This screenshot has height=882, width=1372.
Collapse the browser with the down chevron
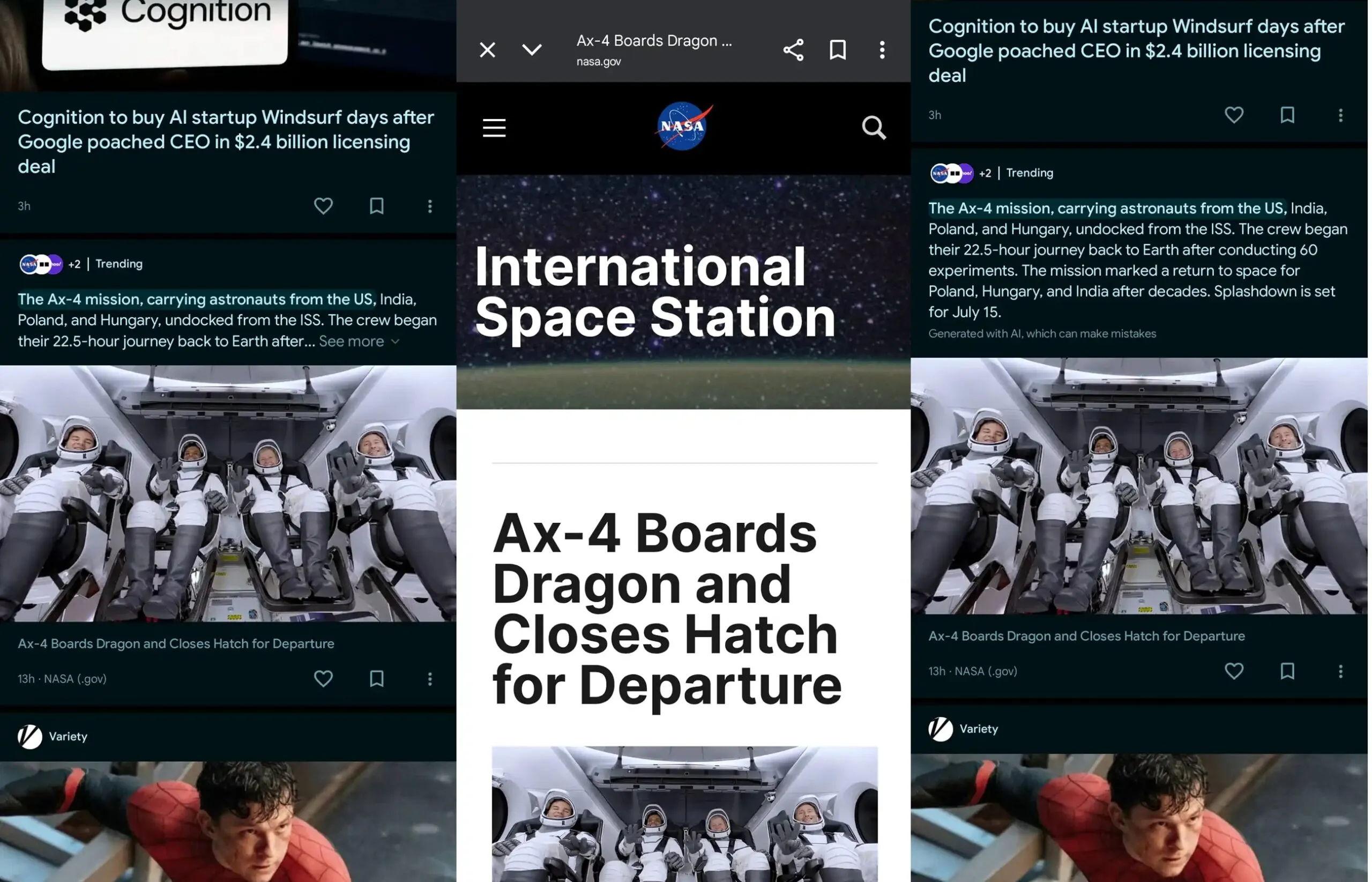532,50
